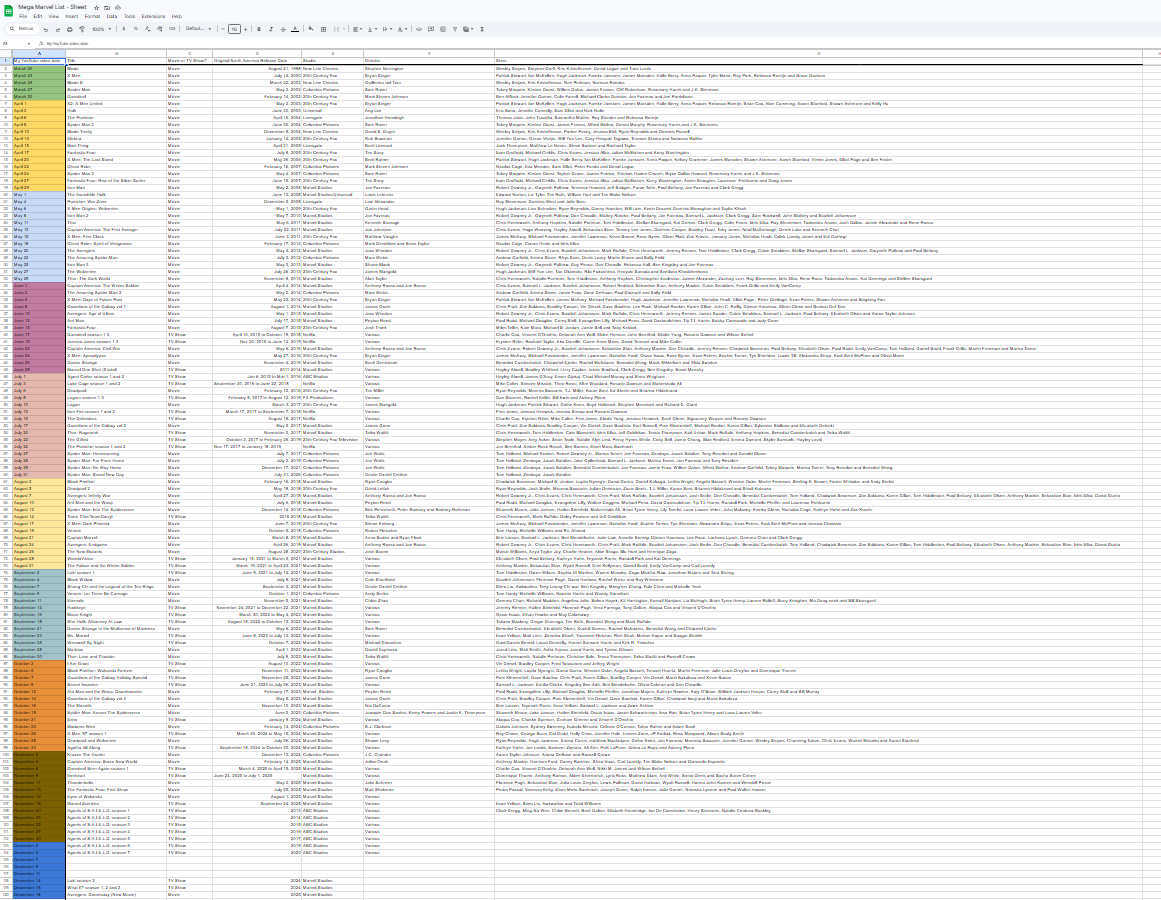Select the 'Director' header cell
Image resolution: width=1161 pixels, height=900 pixels.
coord(429,61)
